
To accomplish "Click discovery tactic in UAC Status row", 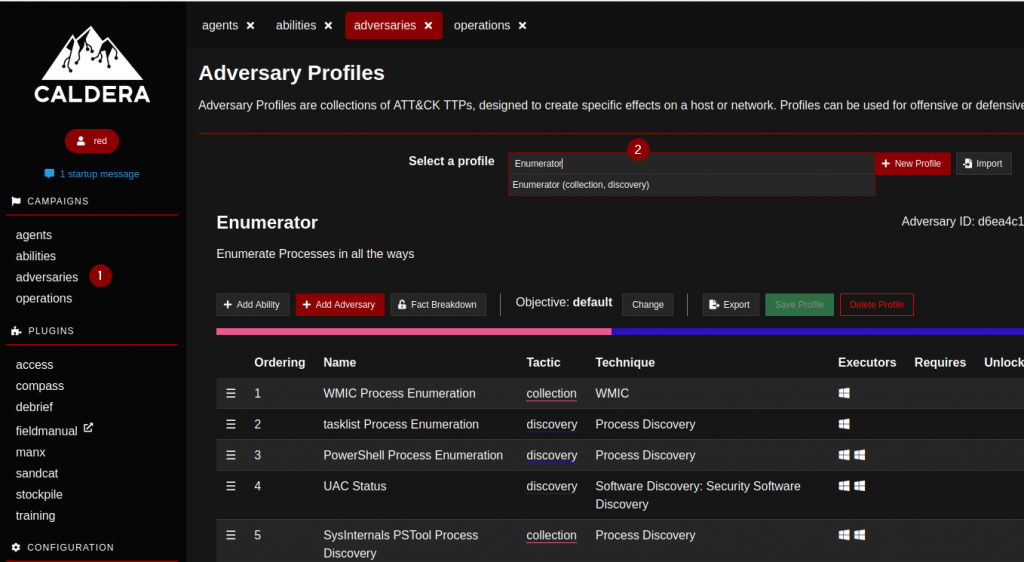I will point(552,486).
